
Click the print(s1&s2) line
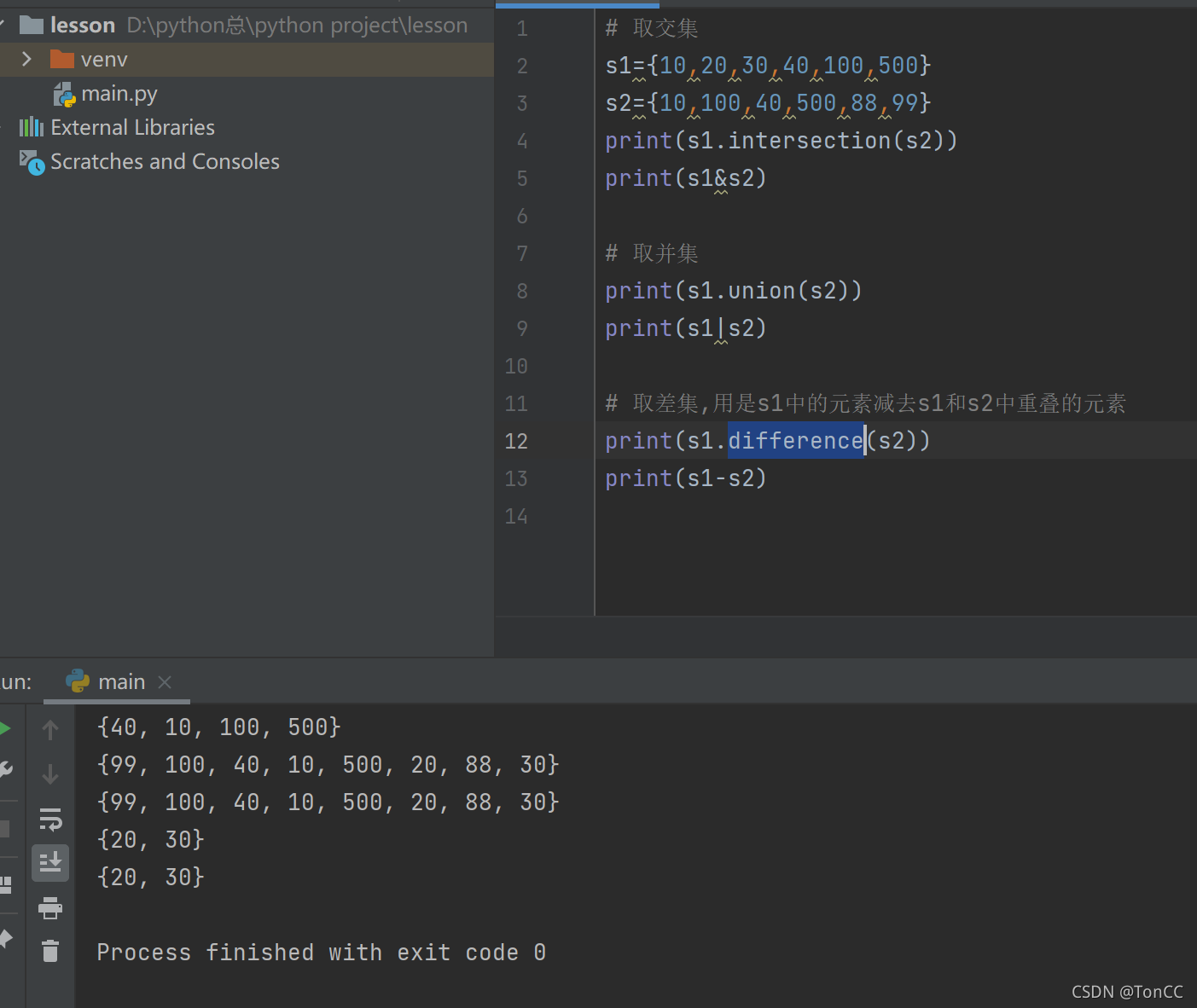click(x=686, y=178)
